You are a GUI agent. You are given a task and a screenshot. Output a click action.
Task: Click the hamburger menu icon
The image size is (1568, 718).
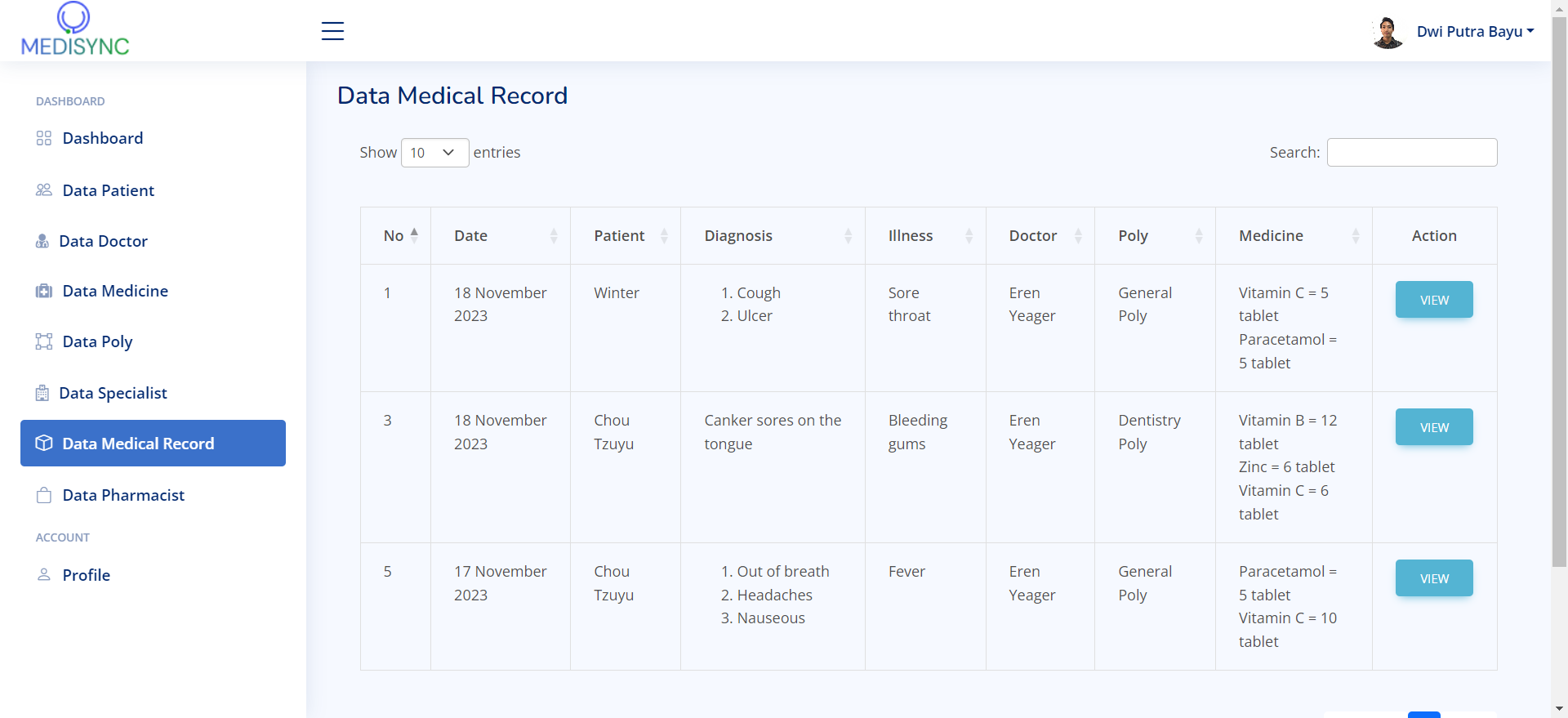tap(332, 31)
